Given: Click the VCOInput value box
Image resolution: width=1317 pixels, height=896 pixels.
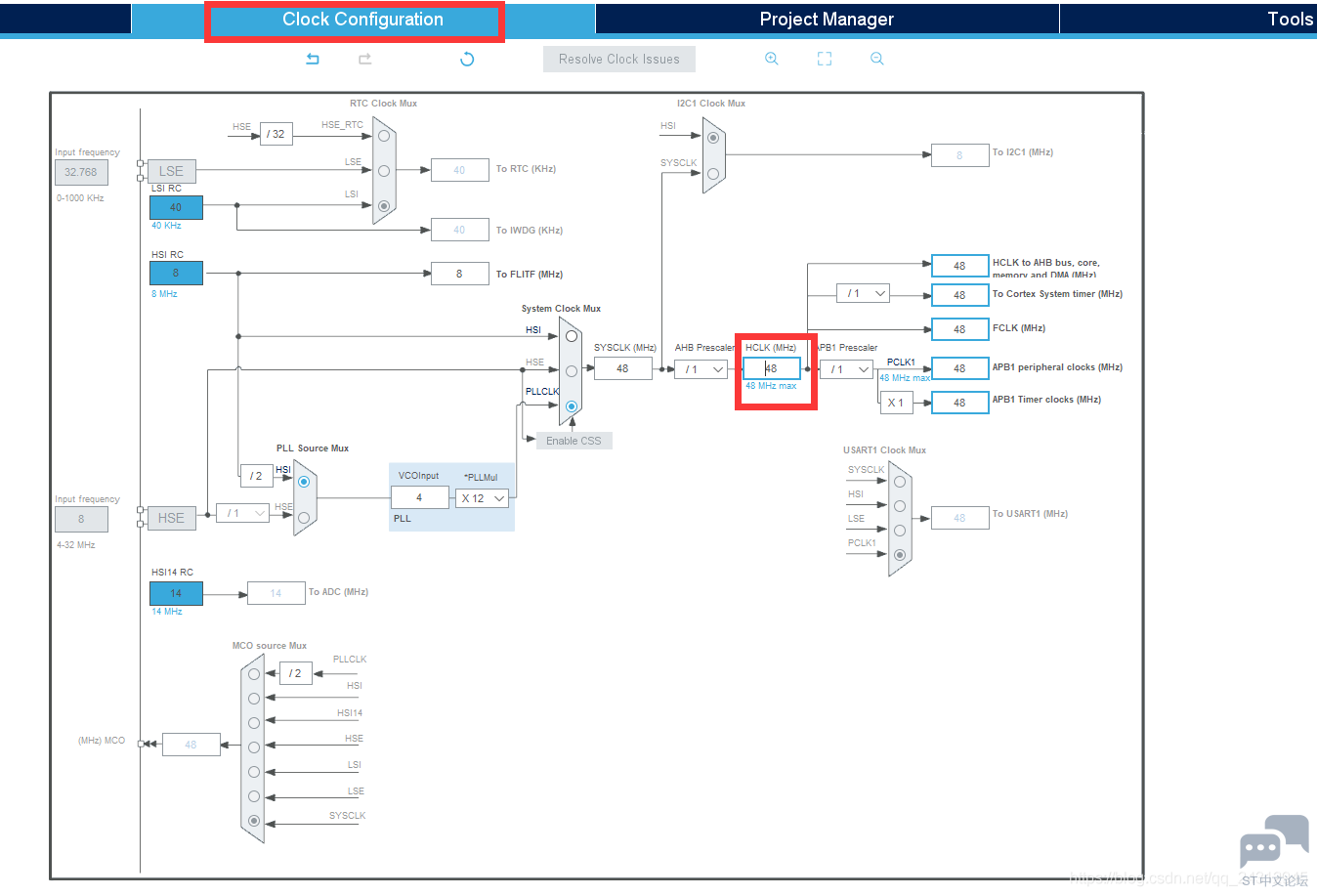Looking at the screenshot, I should (419, 497).
